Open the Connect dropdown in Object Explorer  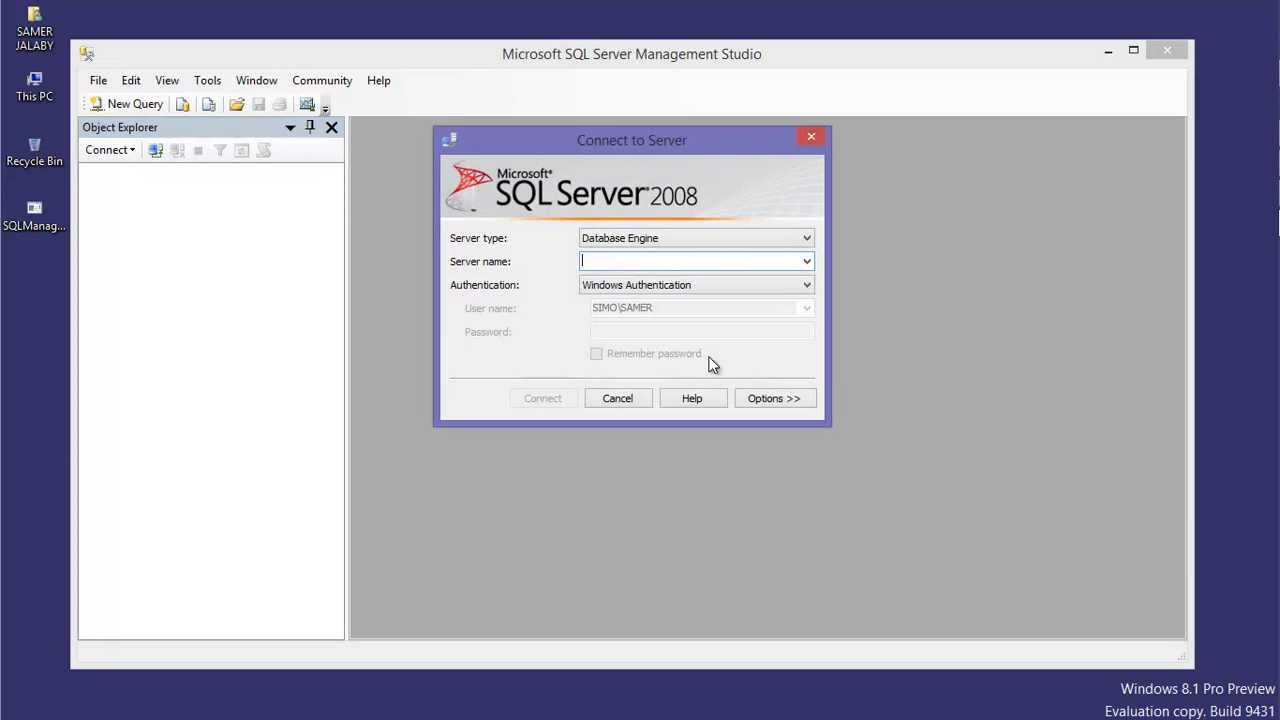[x=110, y=150]
